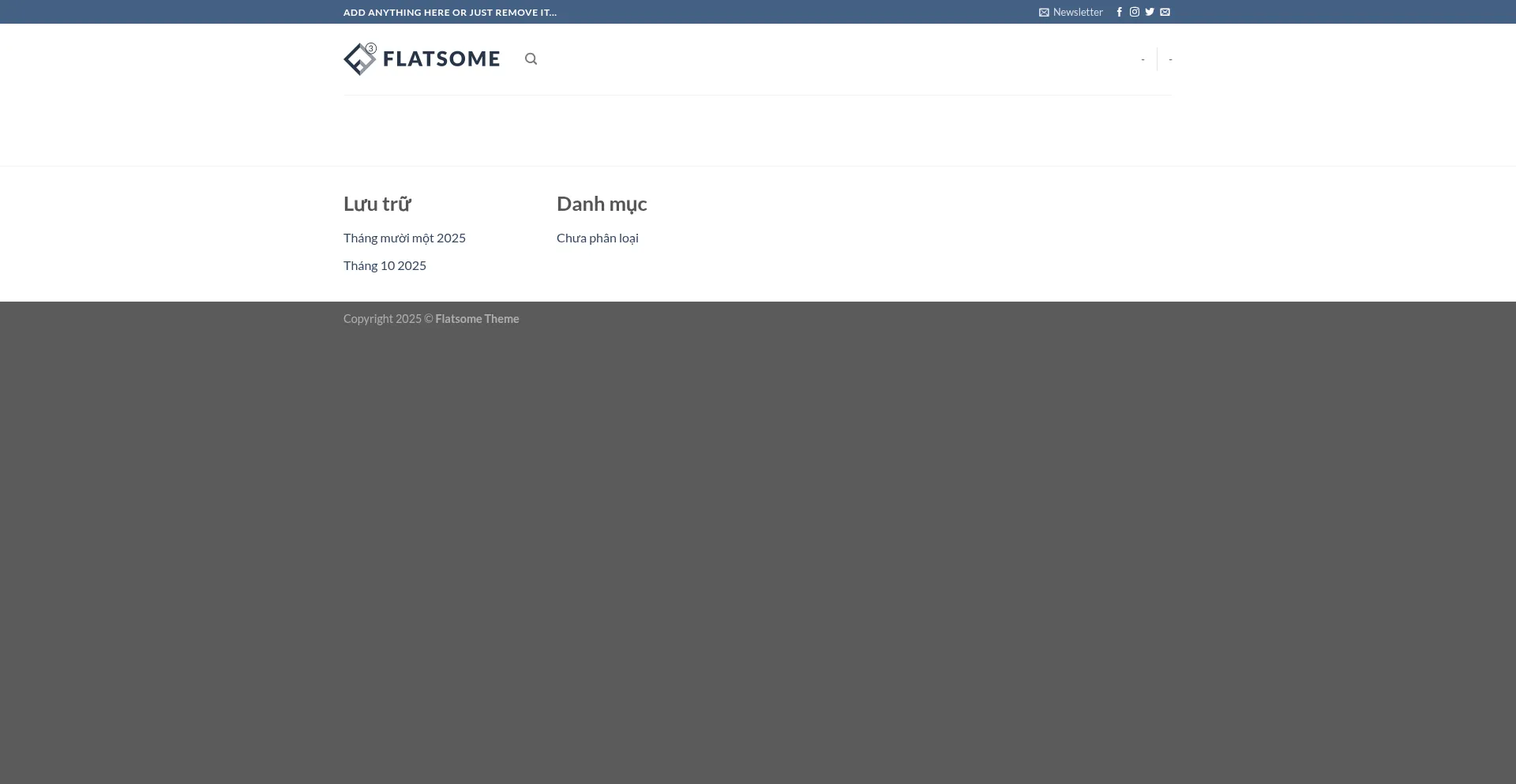Click the Flatsome diamond logo mark
This screenshot has height=784, width=1516.
(358, 61)
